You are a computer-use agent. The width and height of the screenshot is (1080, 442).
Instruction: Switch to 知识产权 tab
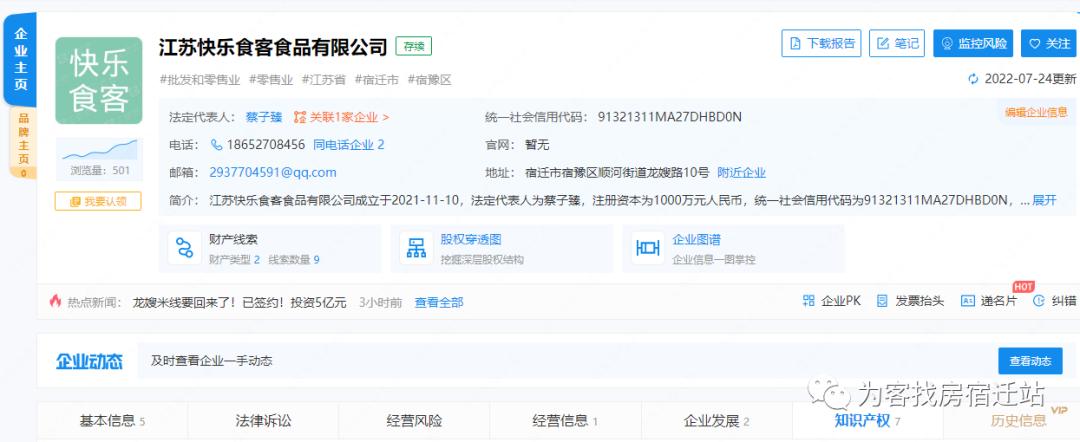pos(868,421)
